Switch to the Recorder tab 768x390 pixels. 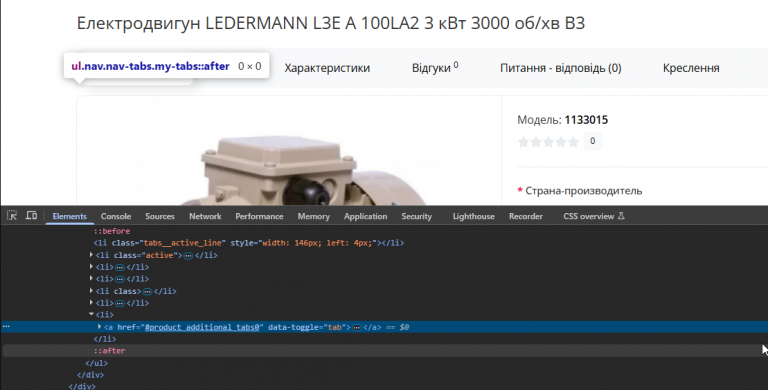(526, 216)
